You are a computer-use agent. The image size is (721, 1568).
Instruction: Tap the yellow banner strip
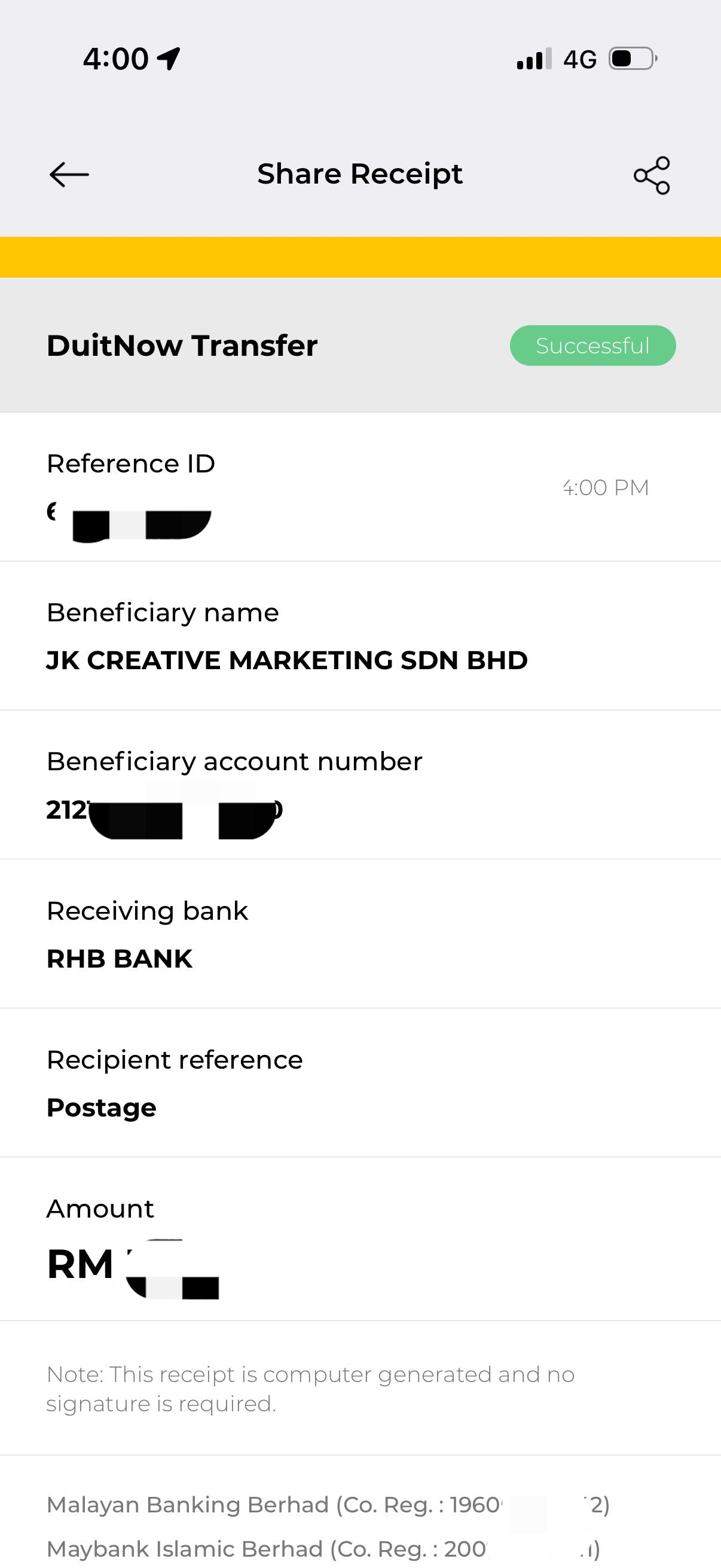pos(360,257)
